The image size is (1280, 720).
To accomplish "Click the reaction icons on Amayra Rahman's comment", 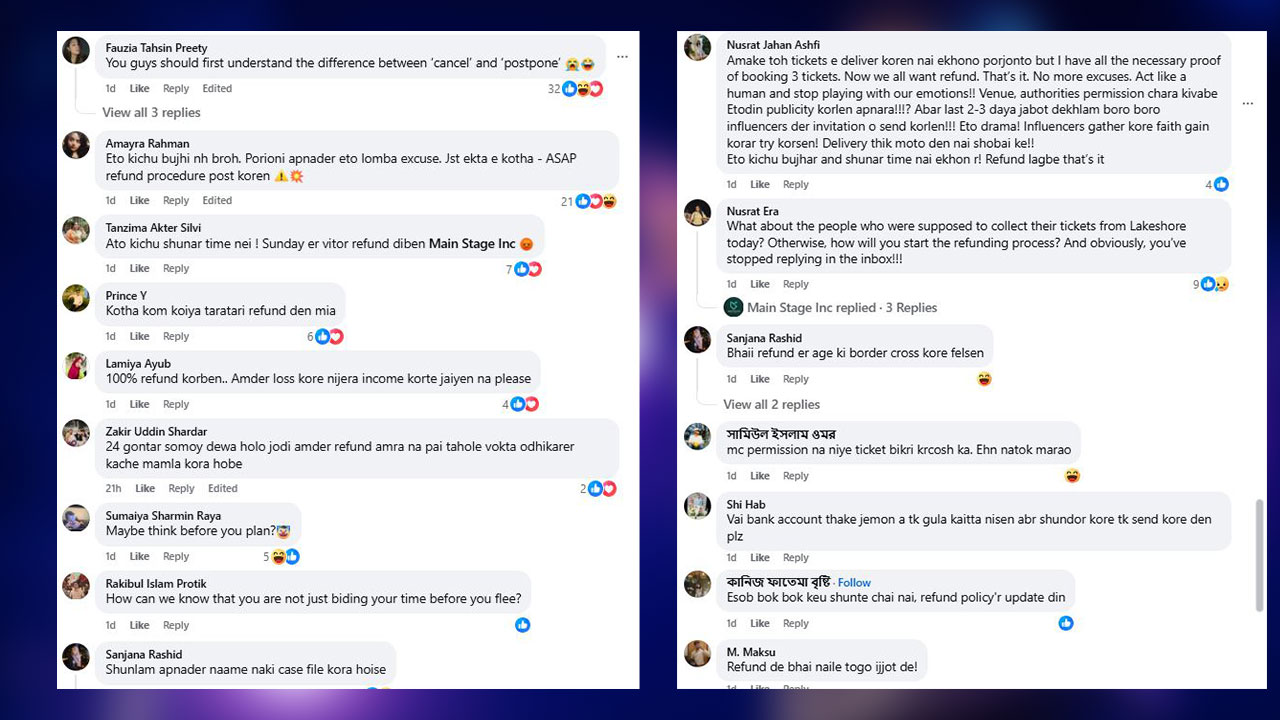I will click(595, 201).
